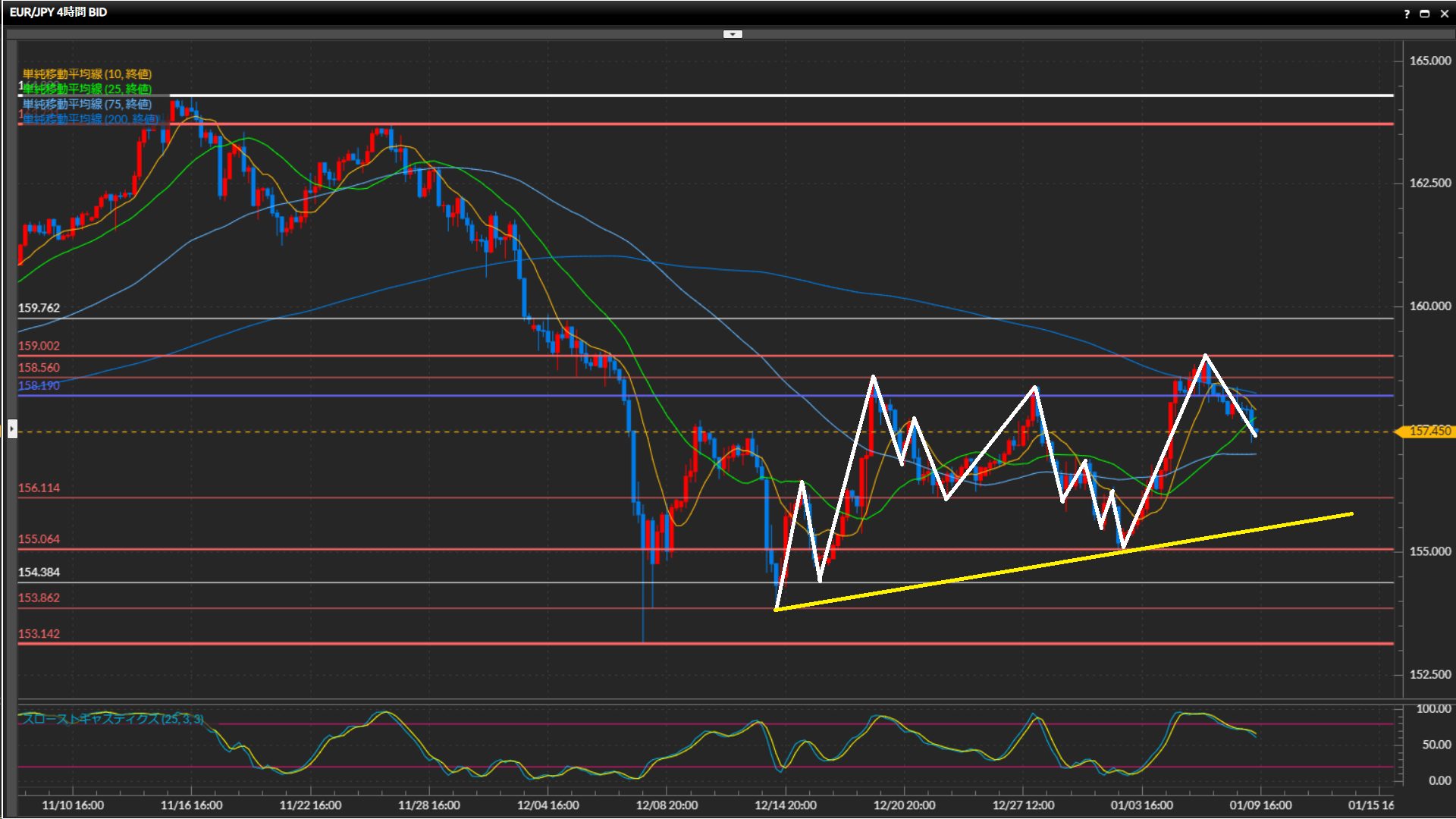Select the 154.384 white horizontal line label
The width and height of the screenshot is (1456, 819).
39,573
